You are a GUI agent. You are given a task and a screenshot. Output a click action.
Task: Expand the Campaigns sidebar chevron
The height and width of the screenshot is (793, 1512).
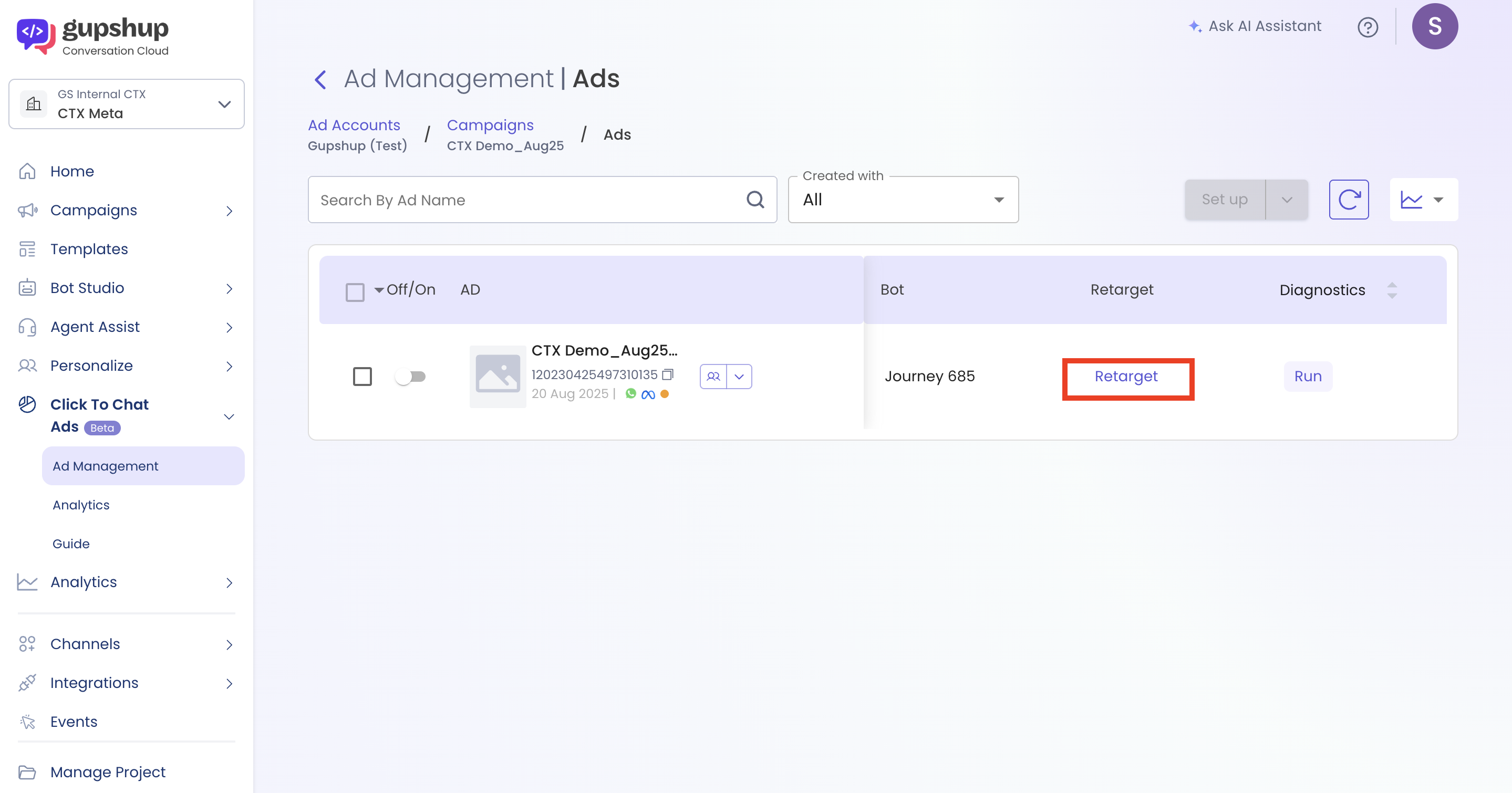pyautogui.click(x=229, y=211)
